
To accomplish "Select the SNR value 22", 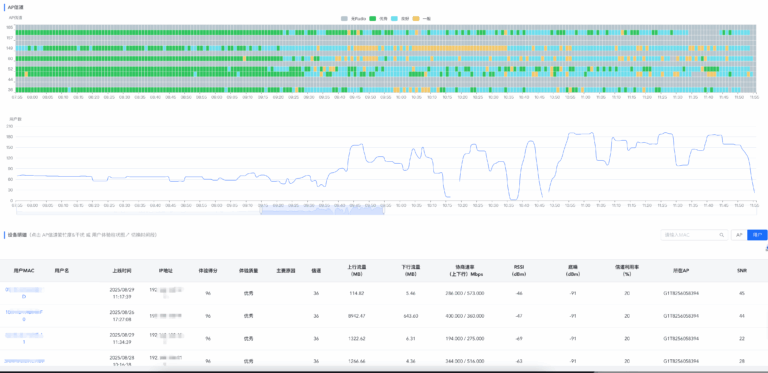I will [x=742, y=338].
